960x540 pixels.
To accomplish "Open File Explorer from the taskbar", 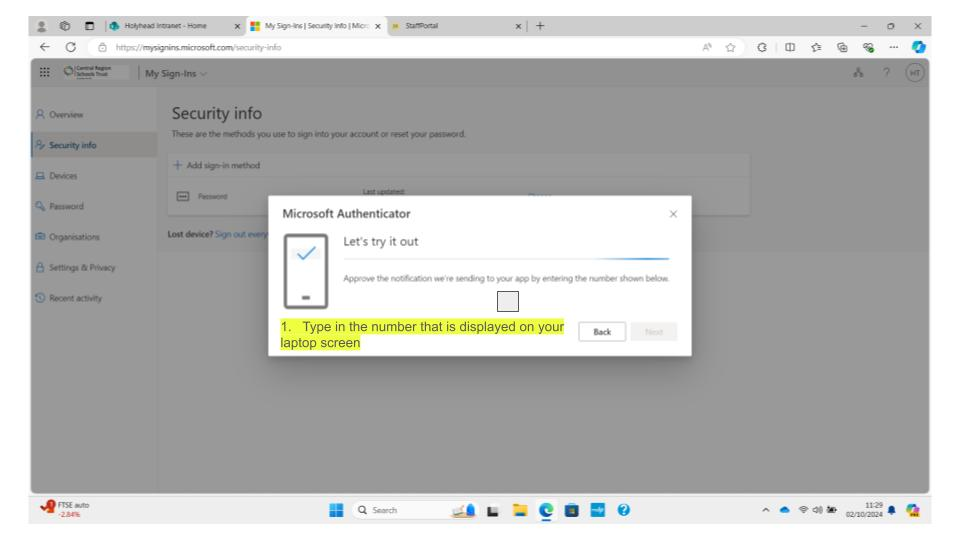I will 520,510.
